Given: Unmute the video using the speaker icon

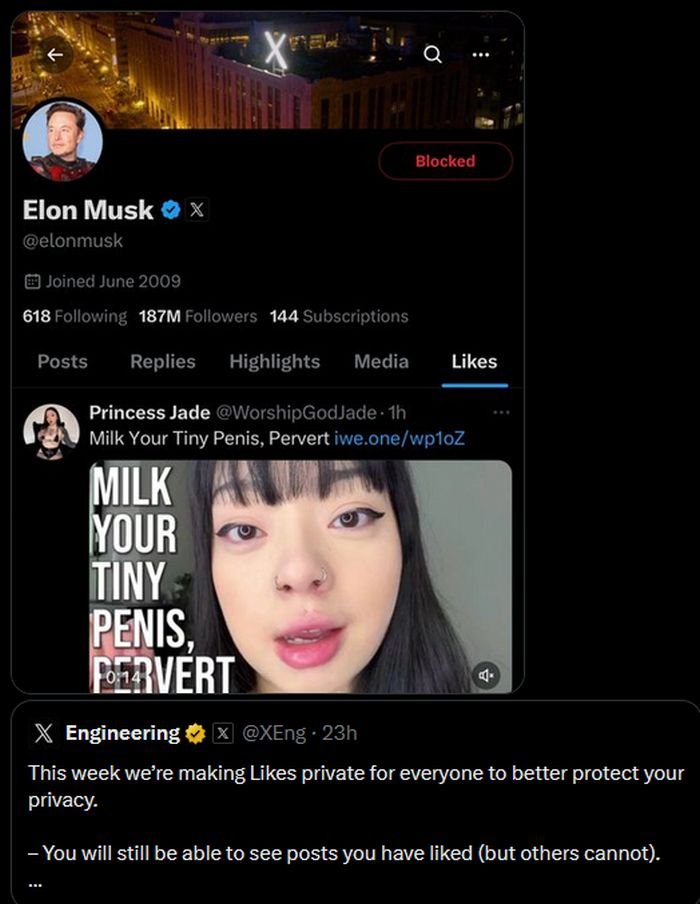Looking at the screenshot, I should 487,675.
